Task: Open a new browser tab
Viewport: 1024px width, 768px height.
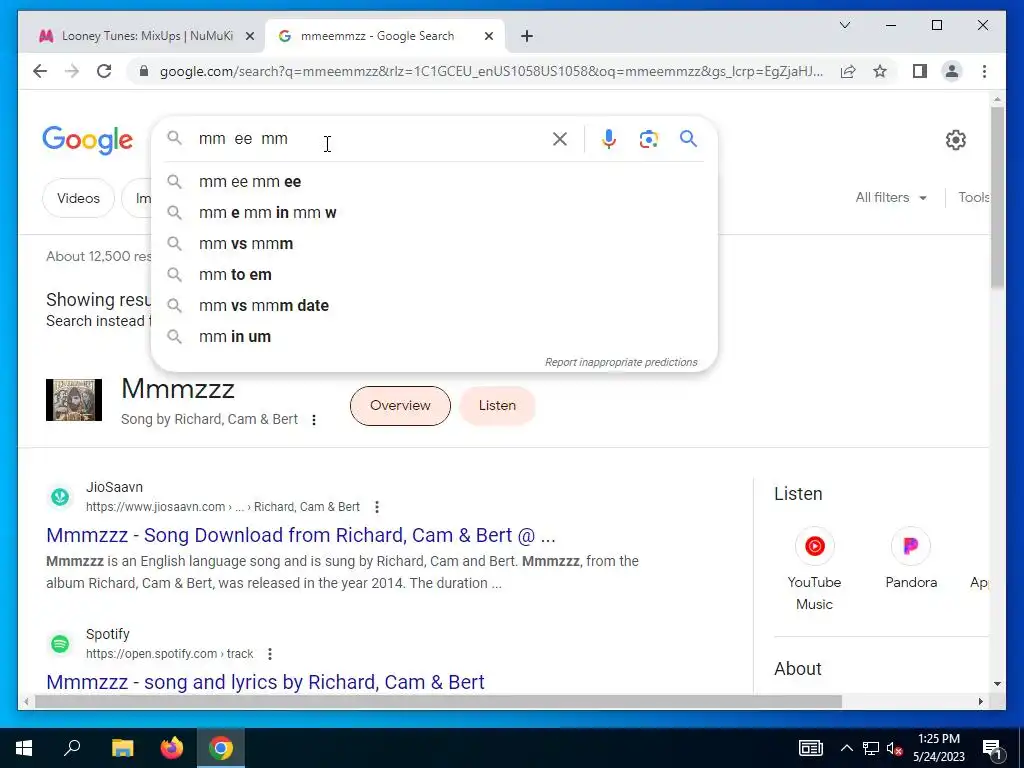Action: [527, 37]
